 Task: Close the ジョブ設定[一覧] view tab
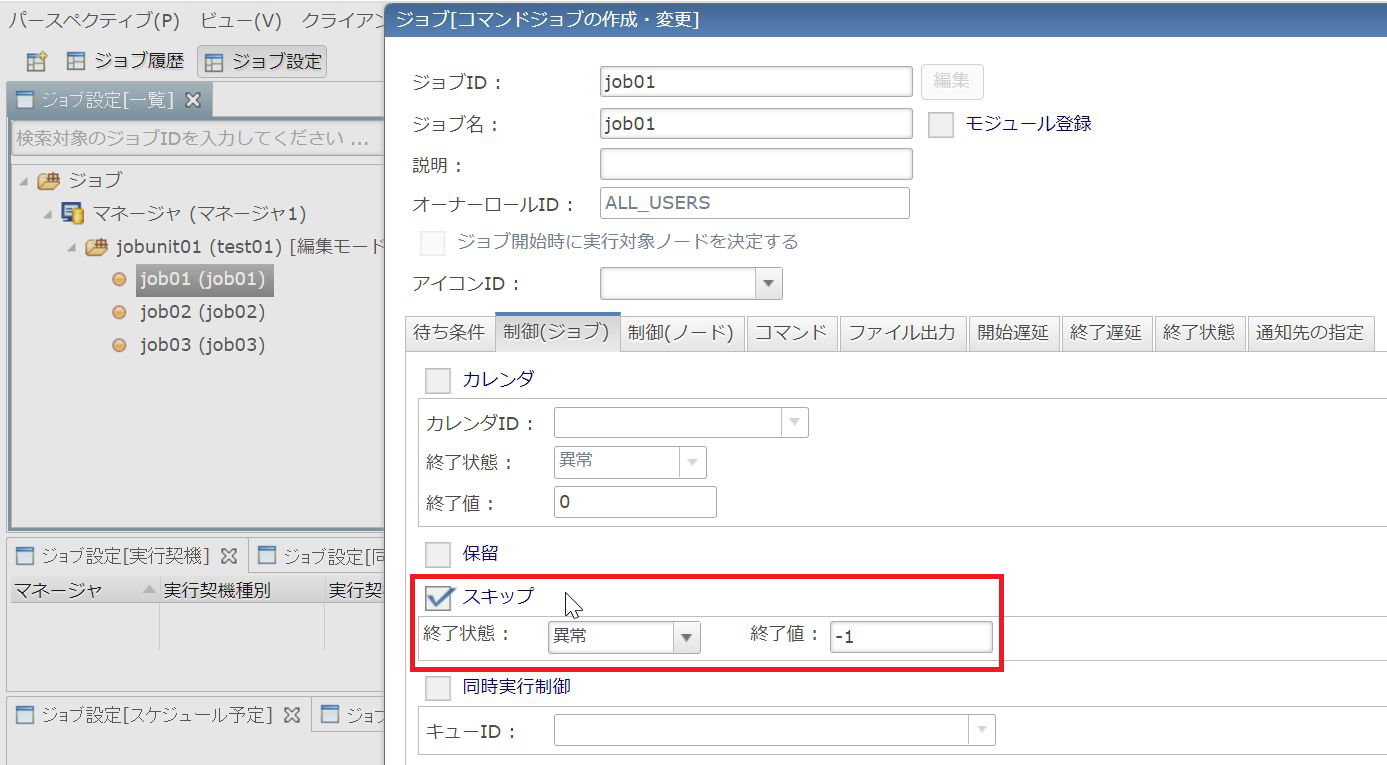(x=194, y=100)
